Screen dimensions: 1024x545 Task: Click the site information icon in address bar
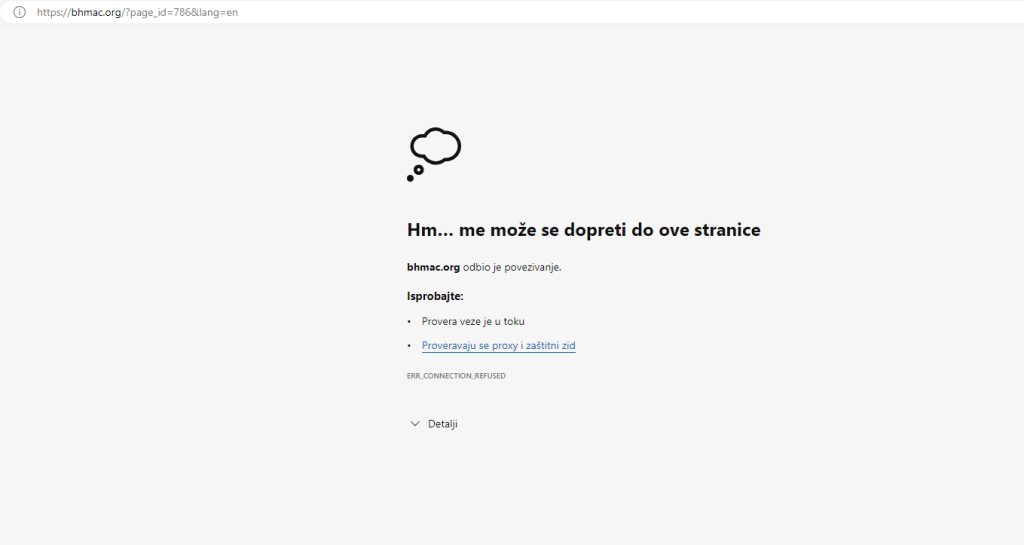(18, 12)
